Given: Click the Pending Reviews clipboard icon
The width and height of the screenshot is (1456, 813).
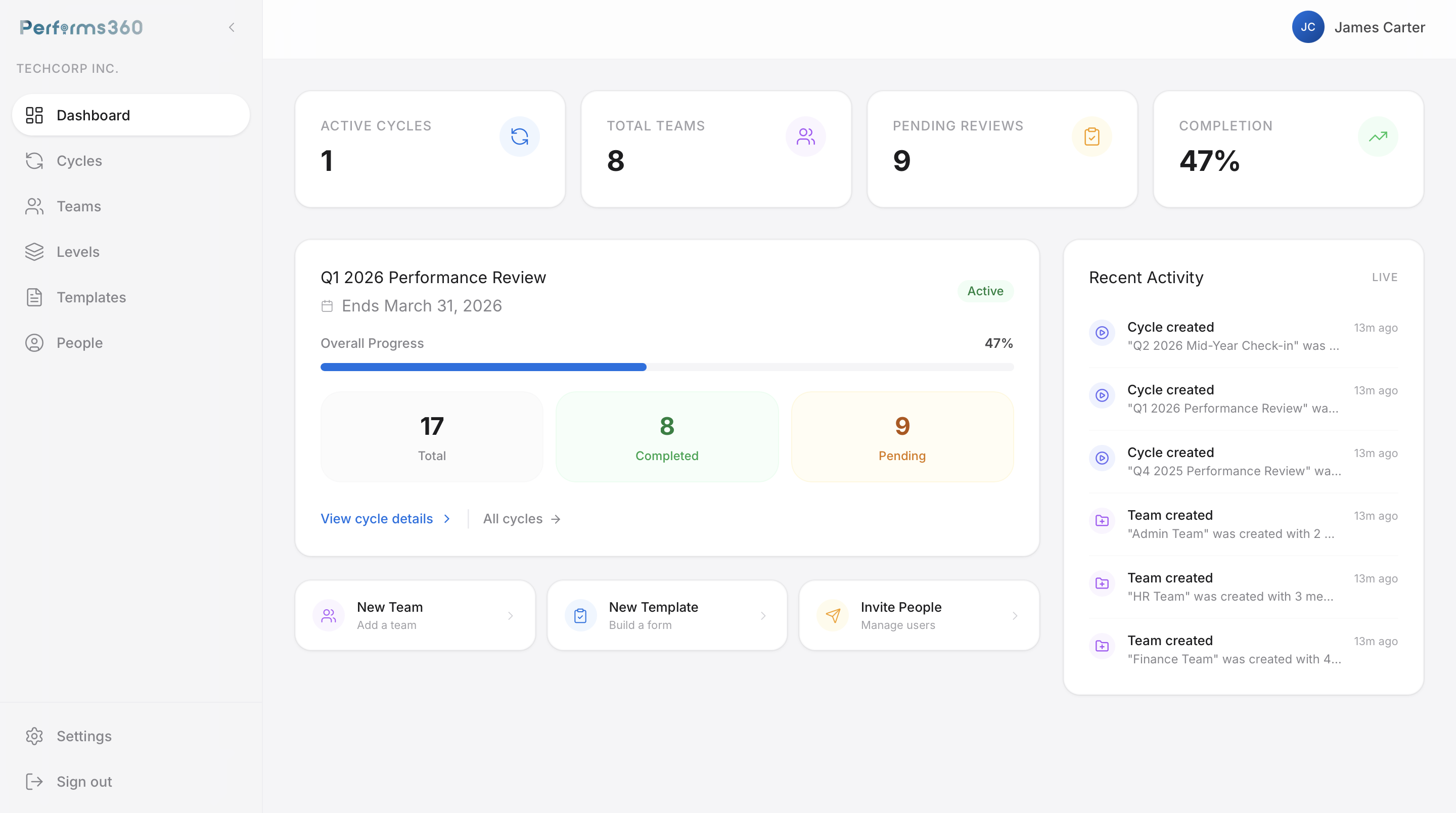Looking at the screenshot, I should point(1091,136).
